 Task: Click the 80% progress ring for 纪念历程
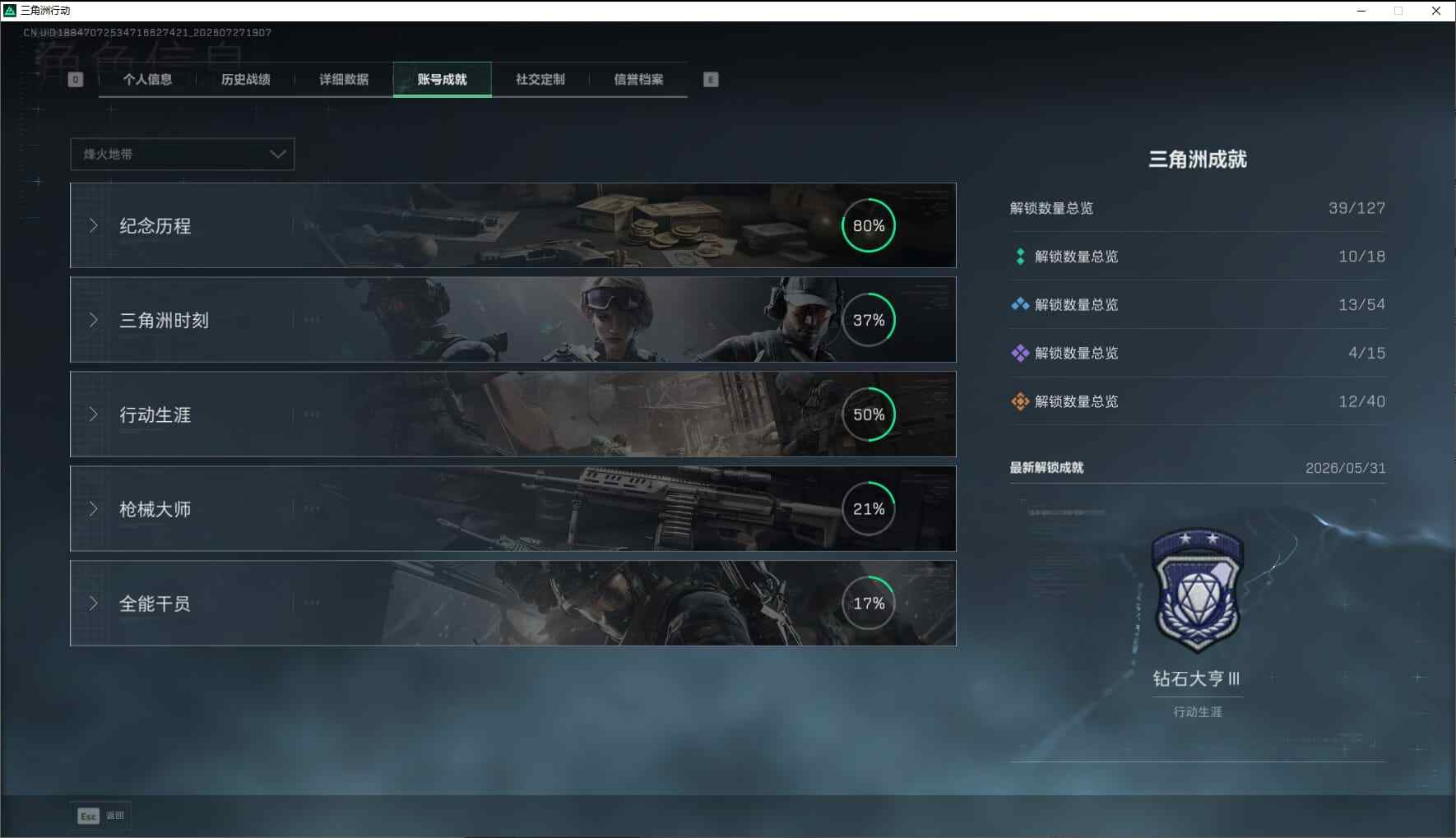[869, 225]
